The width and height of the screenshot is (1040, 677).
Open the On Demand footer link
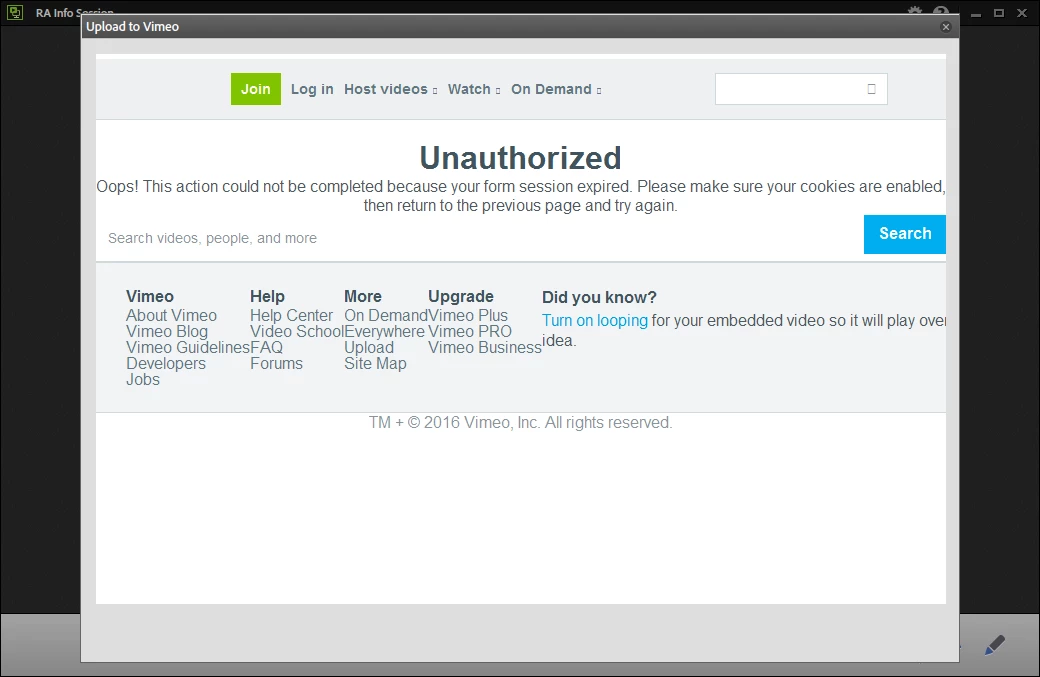point(385,316)
